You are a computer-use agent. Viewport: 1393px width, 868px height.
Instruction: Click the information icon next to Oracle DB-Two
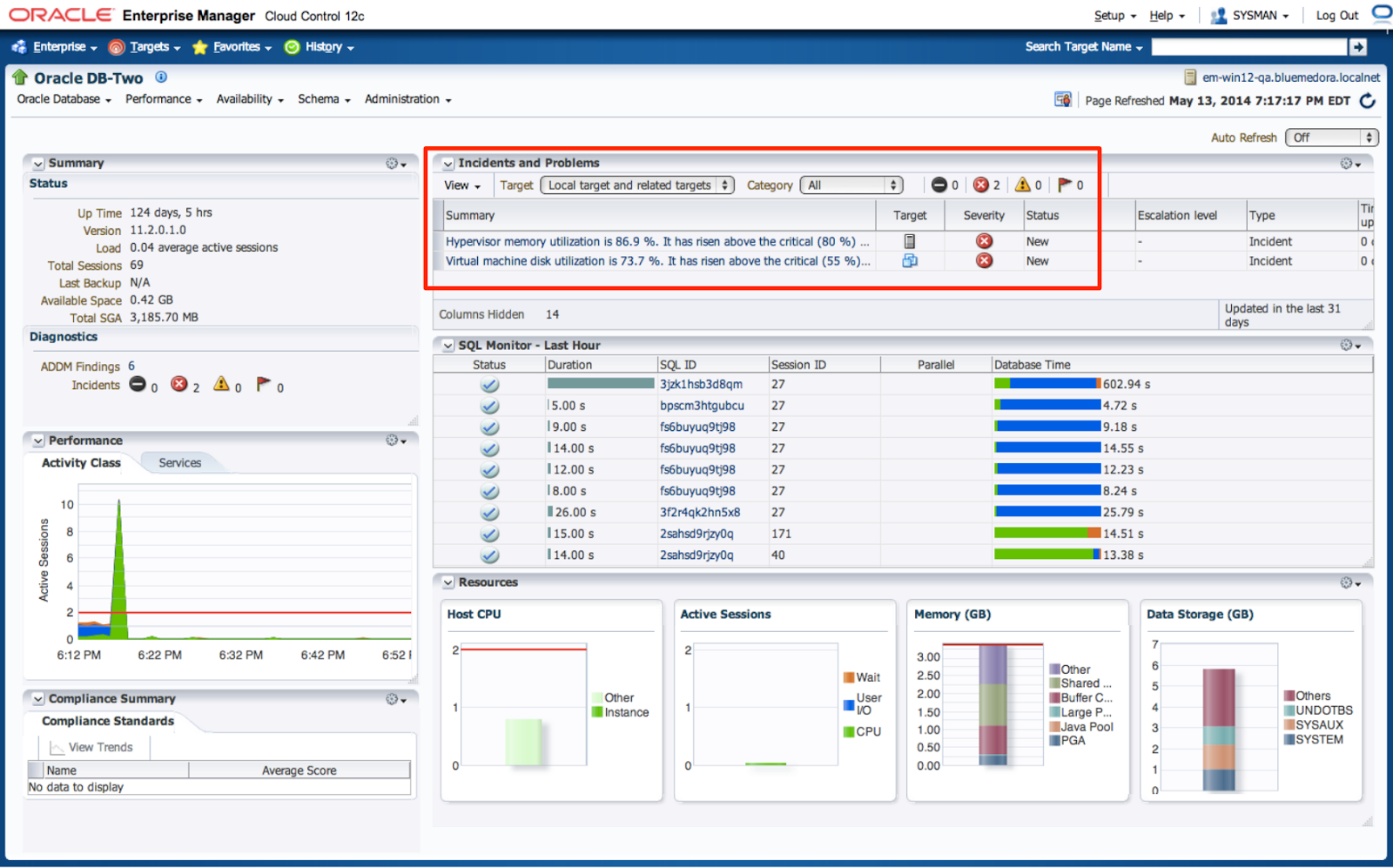(160, 77)
